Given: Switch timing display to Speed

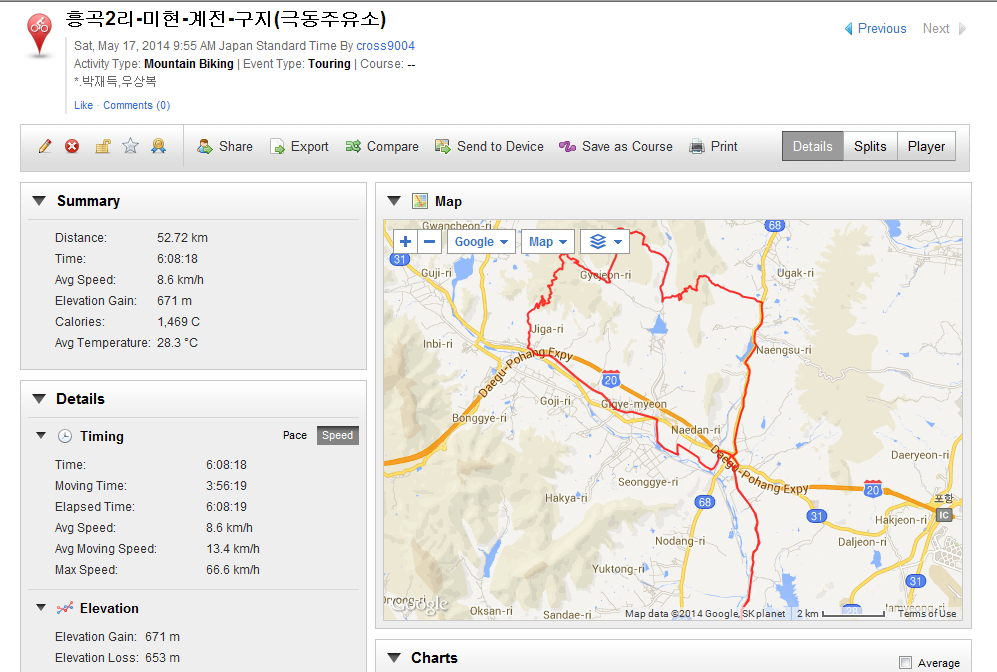Looking at the screenshot, I should [x=338, y=435].
